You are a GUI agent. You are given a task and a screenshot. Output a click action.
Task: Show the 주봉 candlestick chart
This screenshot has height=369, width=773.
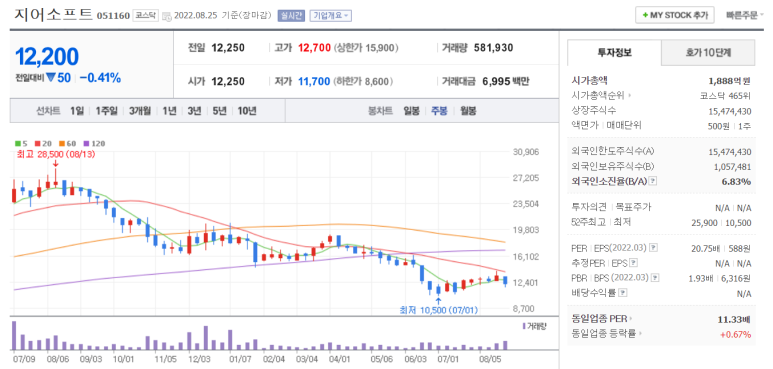coord(439,111)
